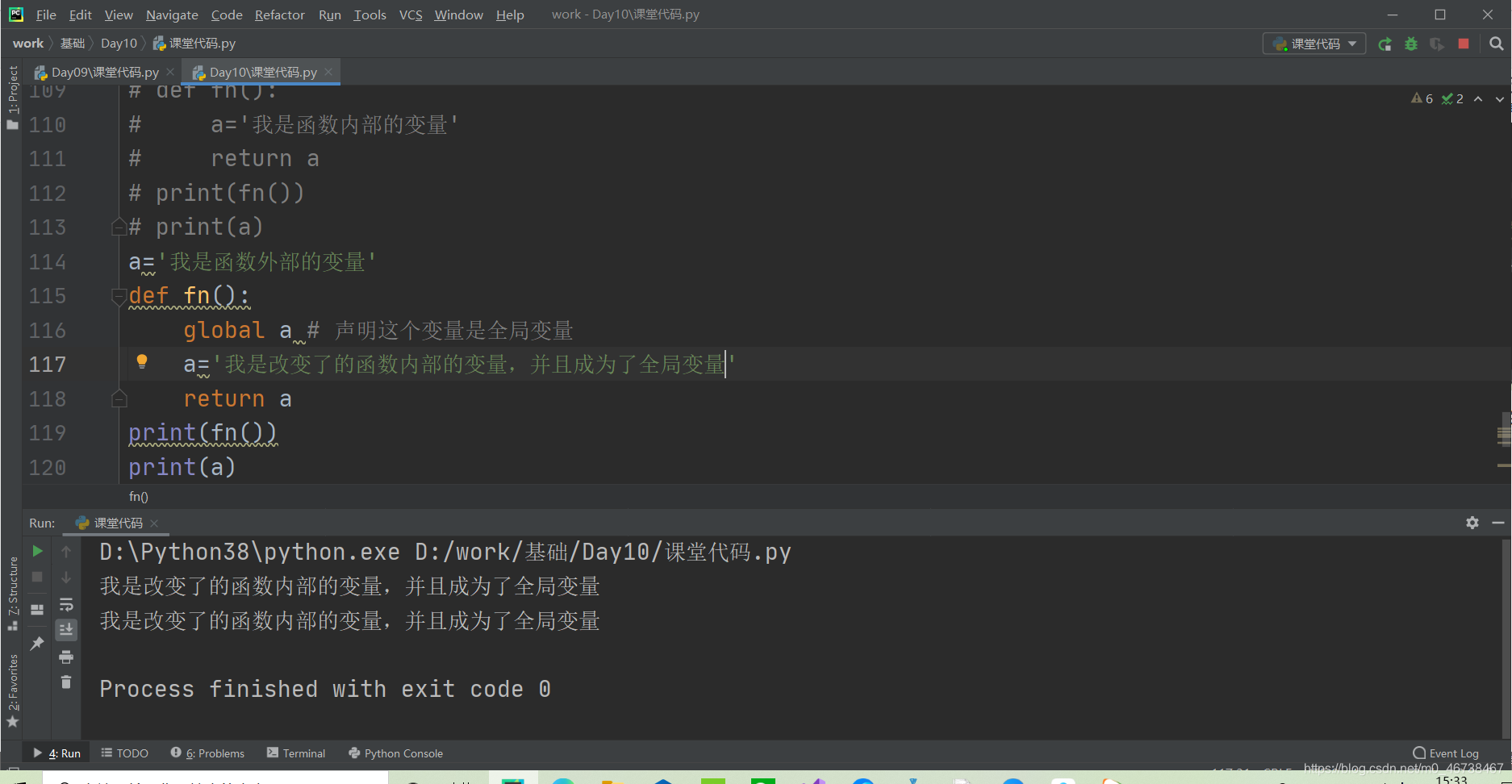This screenshot has width=1512, height=784.
Task: Click the work breadcrumb
Action: pyautogui.click(x=28, y=44)
